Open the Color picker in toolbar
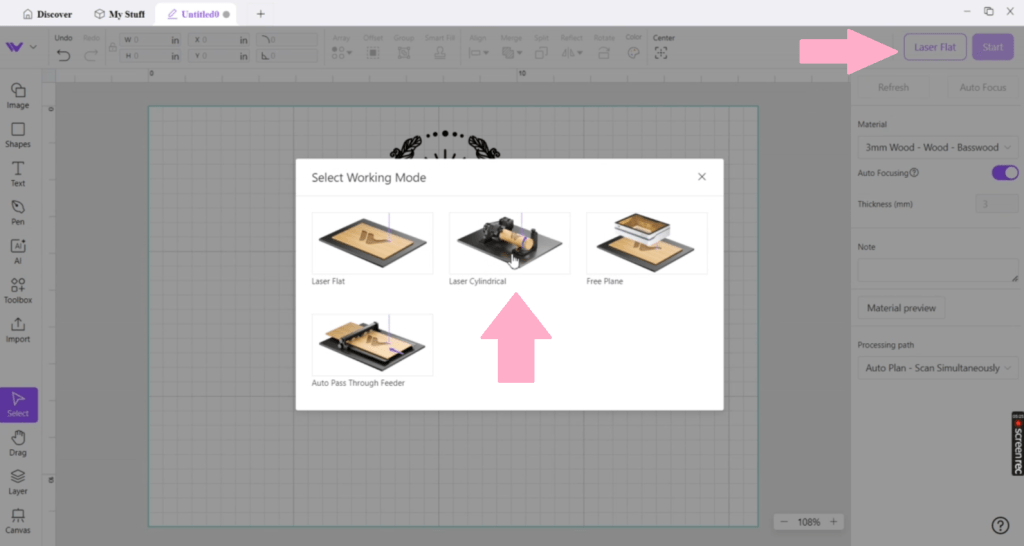The height and width of the screenshot is (546, 1024). click(633, 53)
